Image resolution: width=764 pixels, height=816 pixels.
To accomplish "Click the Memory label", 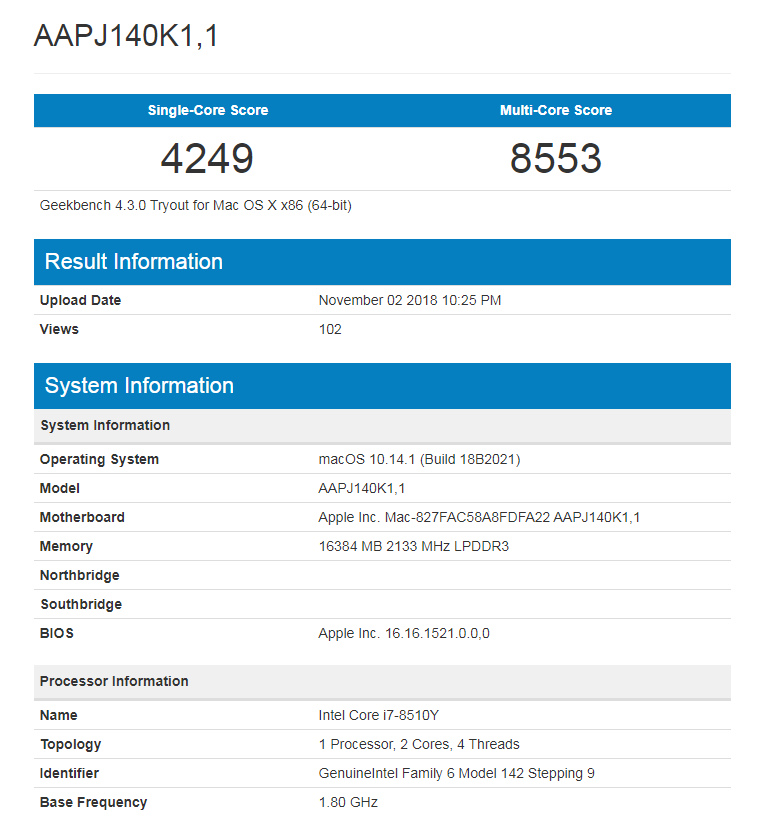I will click(66, 546).
